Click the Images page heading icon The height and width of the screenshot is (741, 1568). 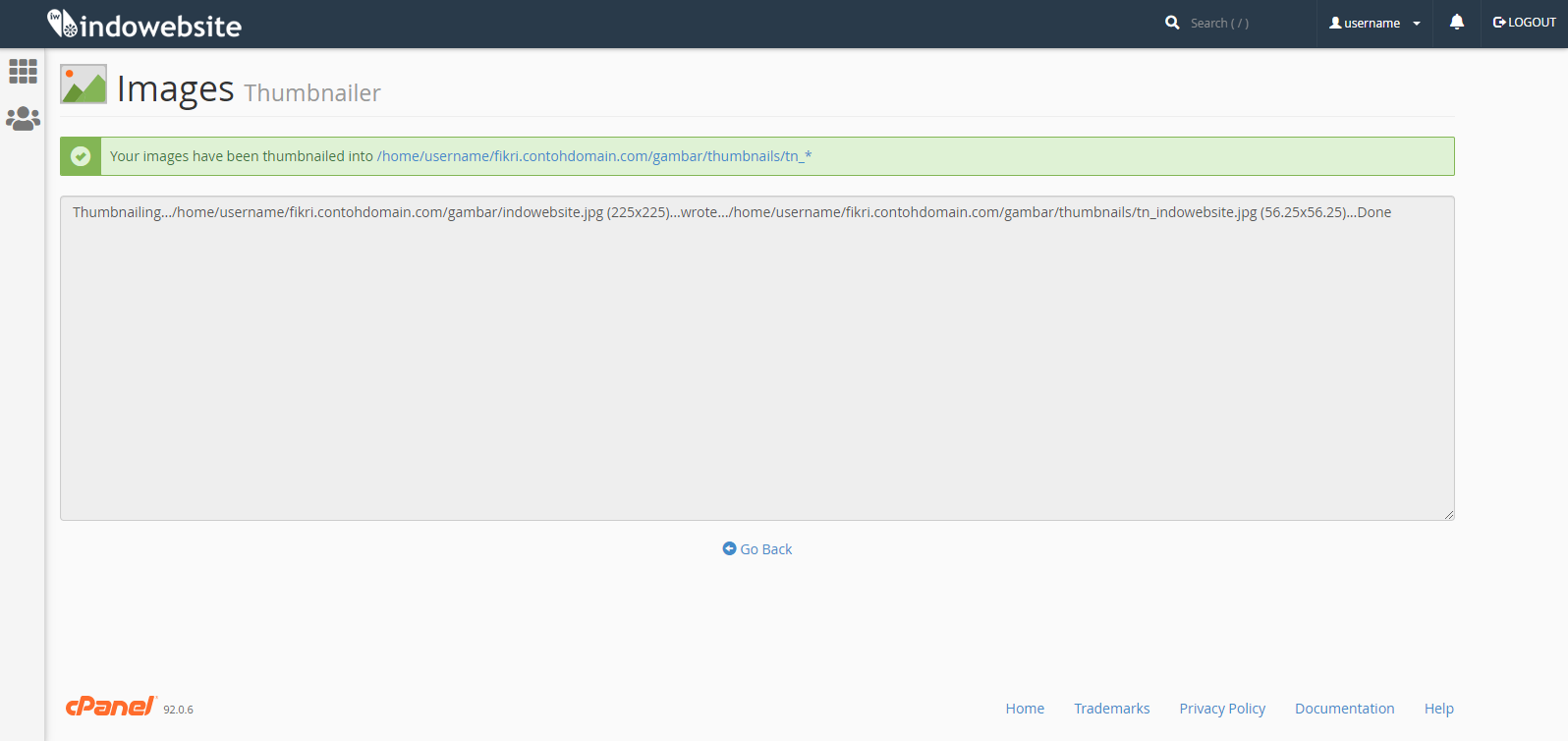(84, 85)
